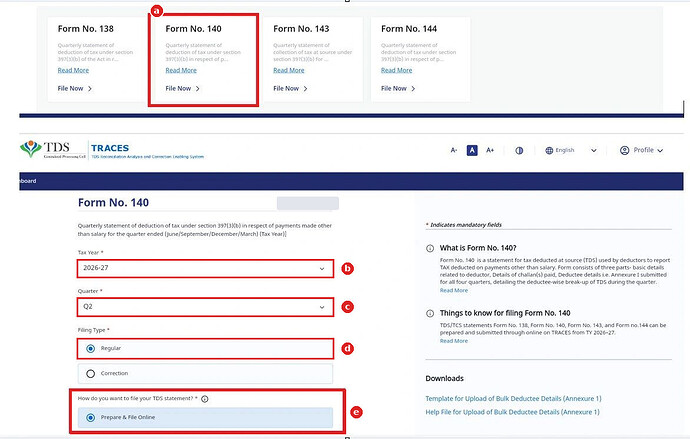Screen dimensions: 690x439
Task: Click Read More under What is Form No. 140?
Action: 454,291
